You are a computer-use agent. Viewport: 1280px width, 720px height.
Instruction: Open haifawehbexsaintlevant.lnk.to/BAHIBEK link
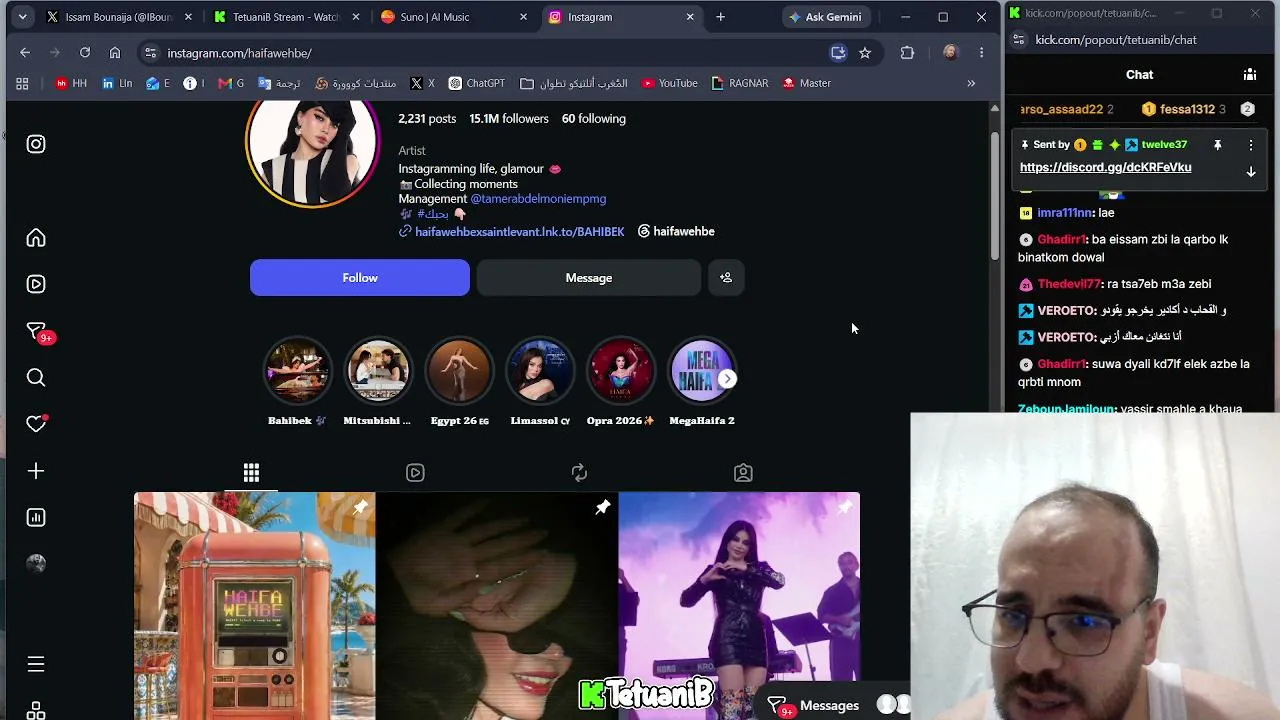519,231
